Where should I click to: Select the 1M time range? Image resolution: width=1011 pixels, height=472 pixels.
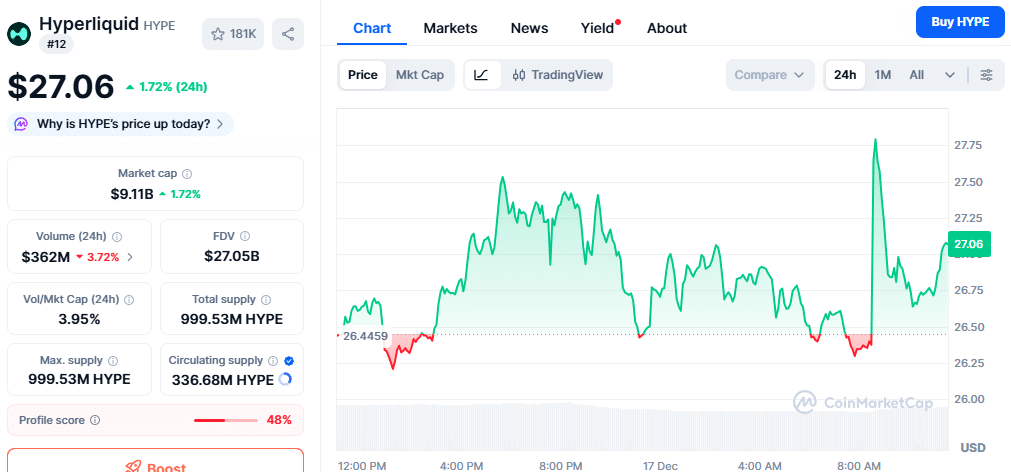(883, 75)
